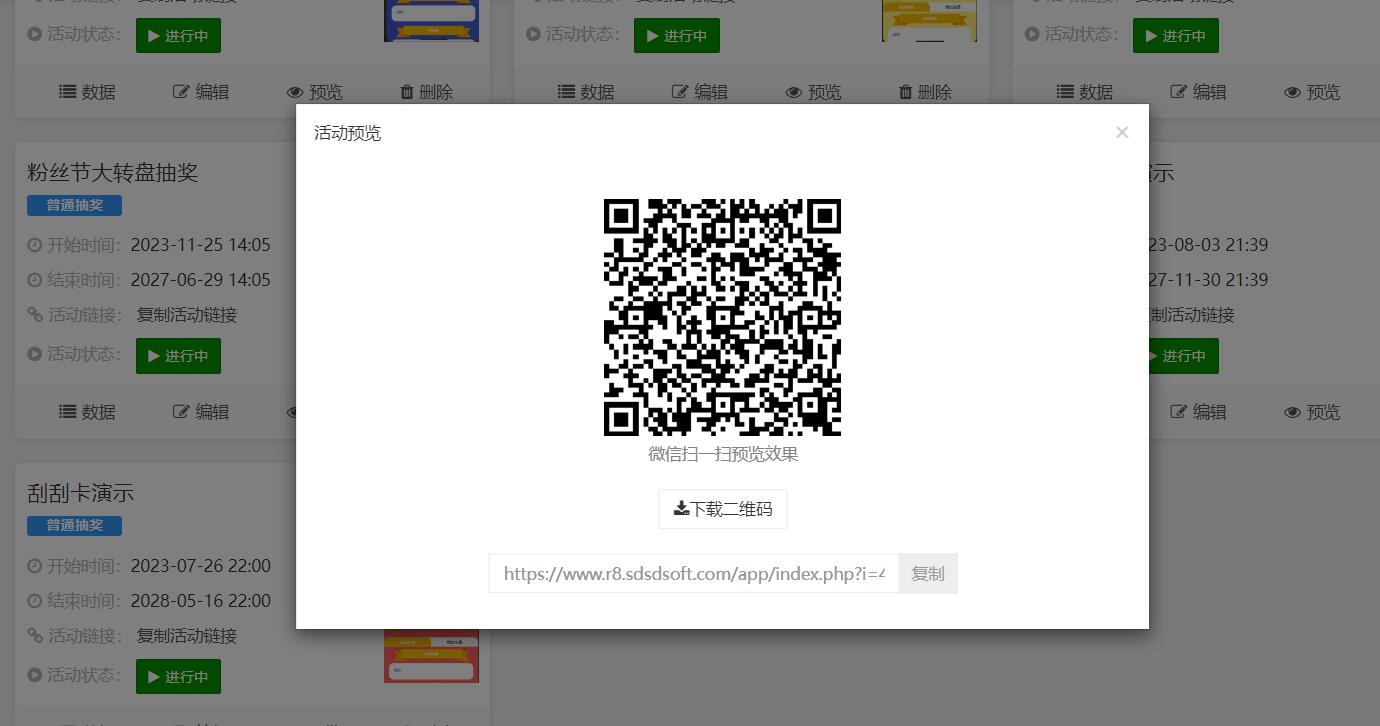Click 编辑 in the card ending 27-11-30 21:39
Viewport: 1380px width, 726px height.
click(1199, 412)
